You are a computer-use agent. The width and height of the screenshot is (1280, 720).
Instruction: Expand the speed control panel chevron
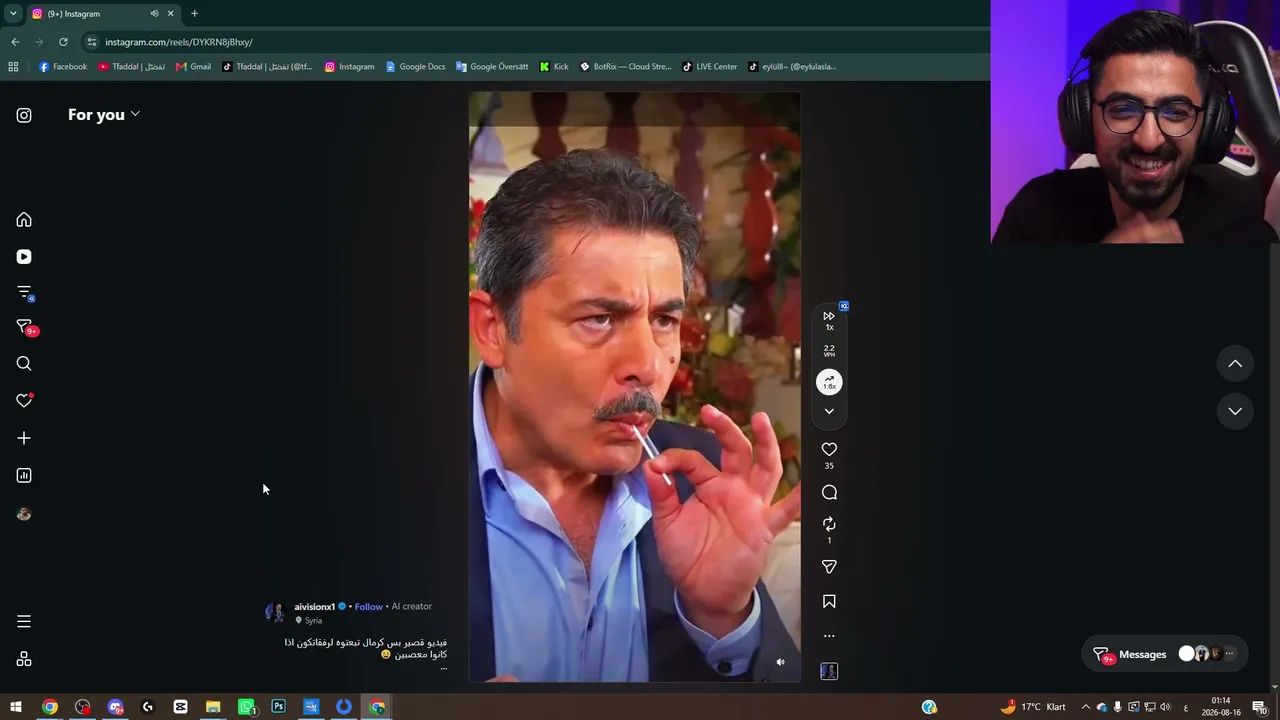click(x=829, y=411)
